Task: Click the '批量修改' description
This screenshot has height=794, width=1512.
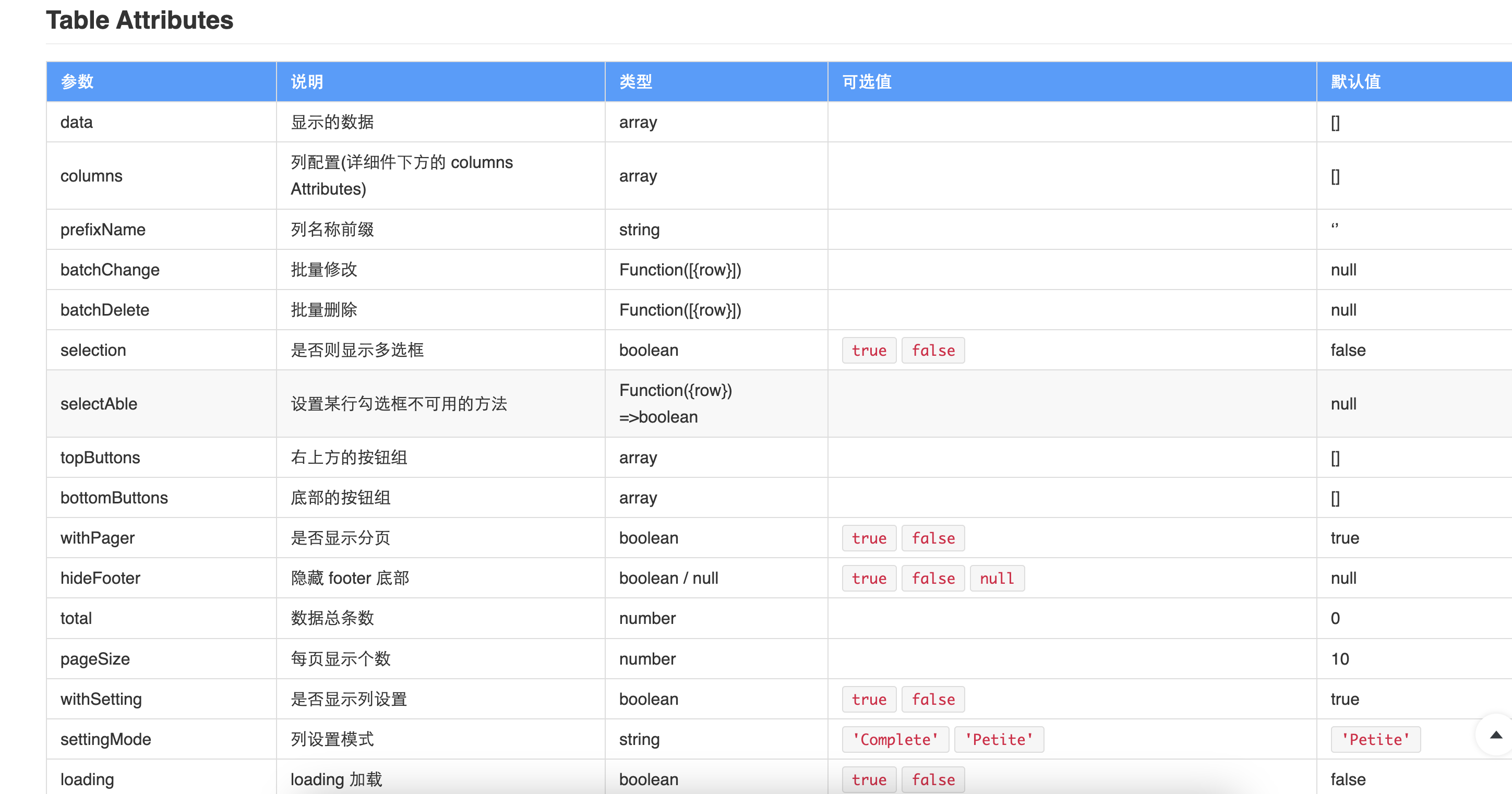Action: pyautogui.click(x=324, y=270)
